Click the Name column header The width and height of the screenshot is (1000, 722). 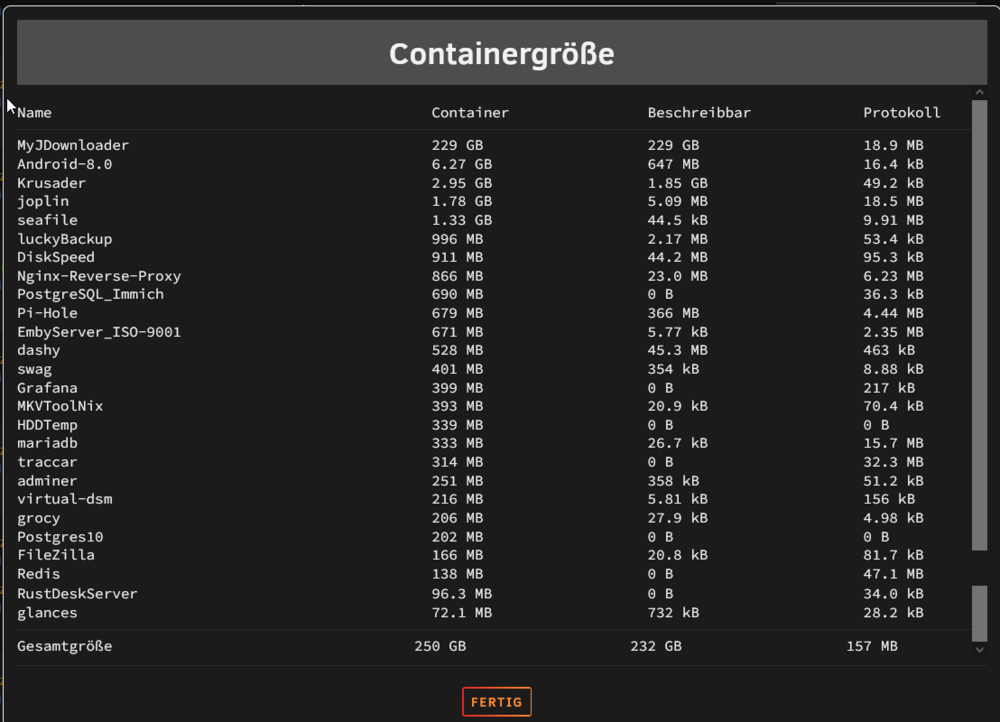point(34,113)
